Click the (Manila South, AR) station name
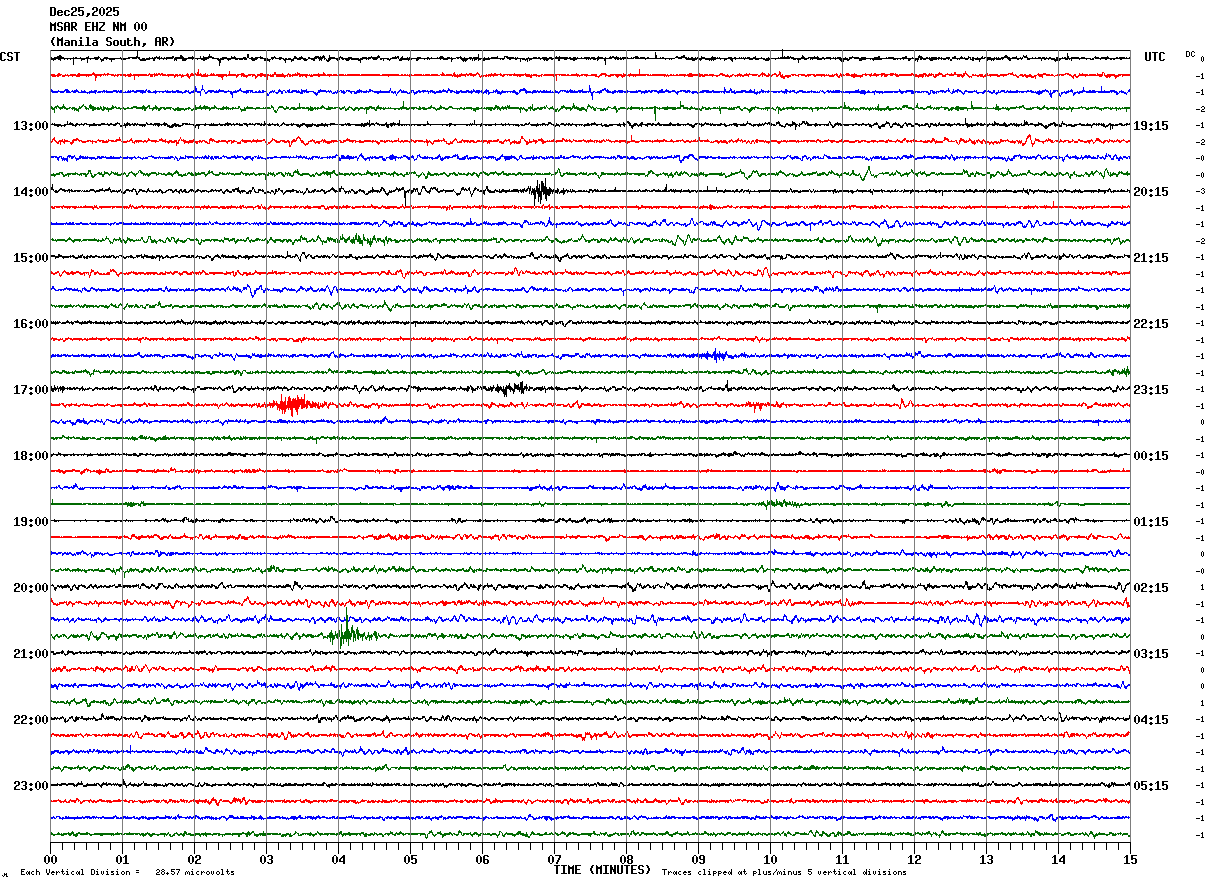 [x=112, y=42]
